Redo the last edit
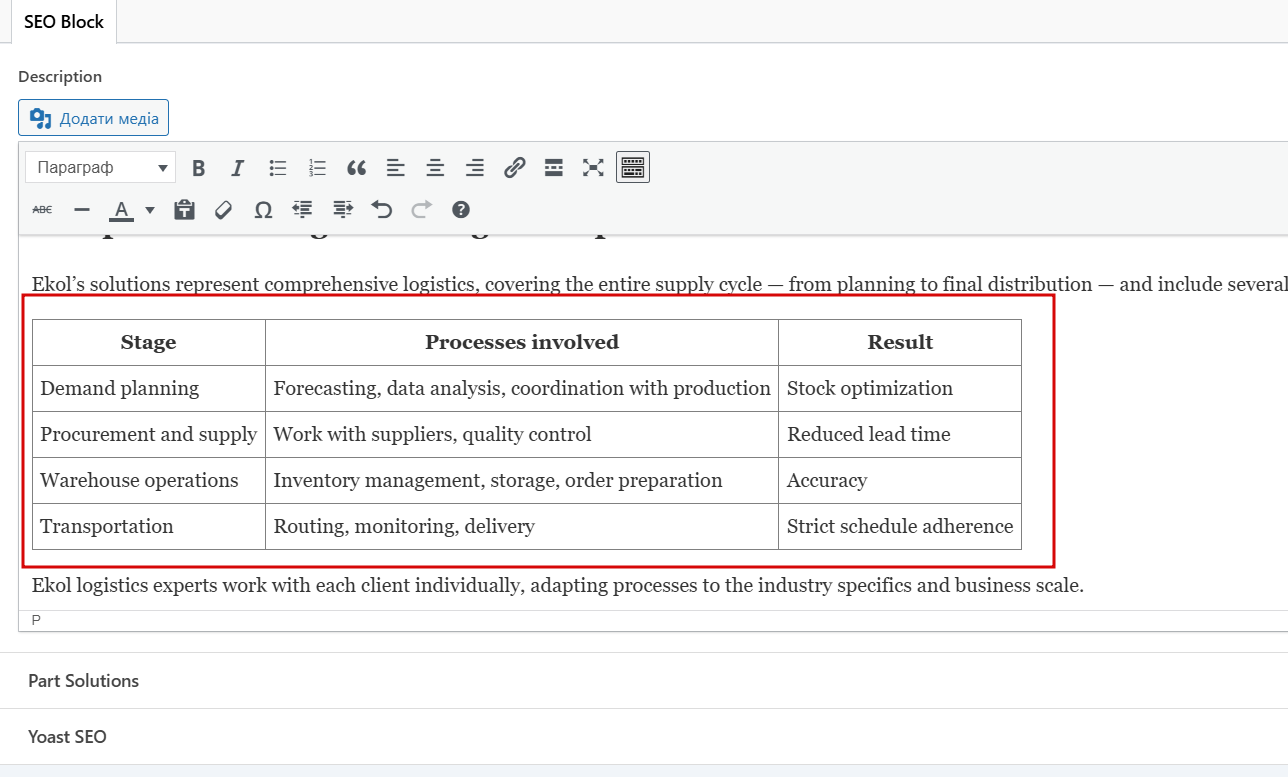Image resolution: width=1288 pixels, height=777 pixels. click(421, 210)
